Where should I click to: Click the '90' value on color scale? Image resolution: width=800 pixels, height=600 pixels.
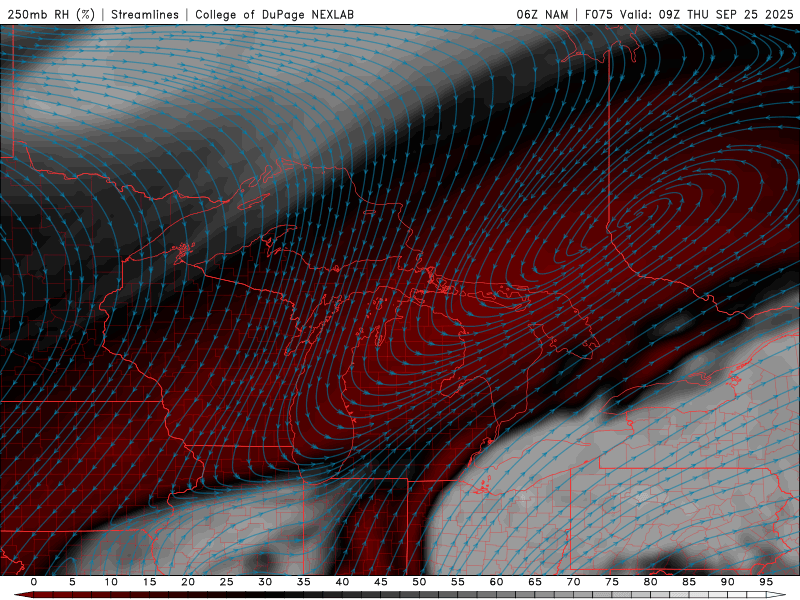pos(728,582)
